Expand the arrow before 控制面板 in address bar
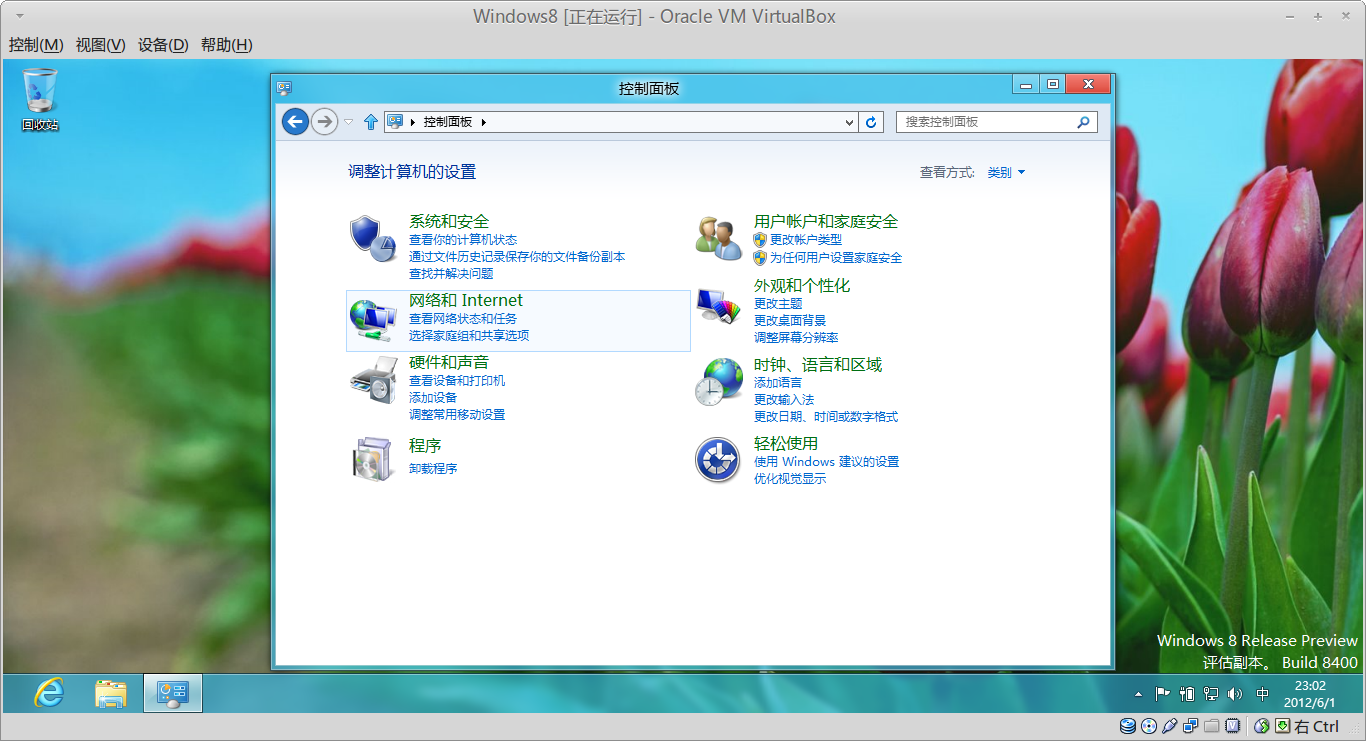1366x741 pixels. pos(413,122)
